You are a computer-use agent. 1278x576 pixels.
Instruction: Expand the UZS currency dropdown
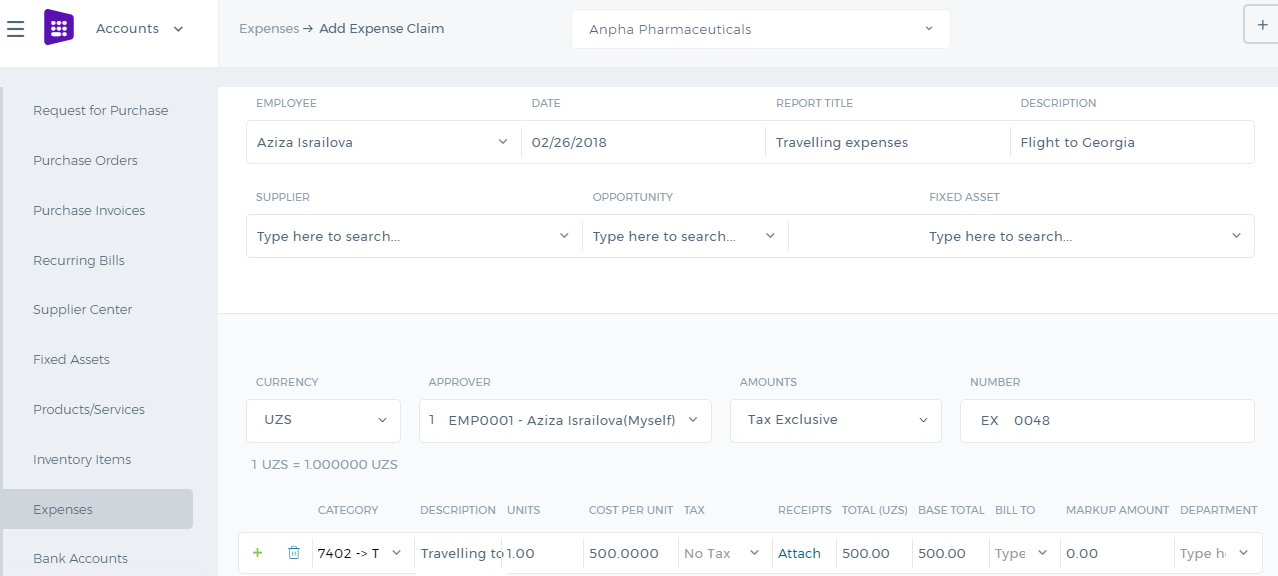(x=323, y=420)
